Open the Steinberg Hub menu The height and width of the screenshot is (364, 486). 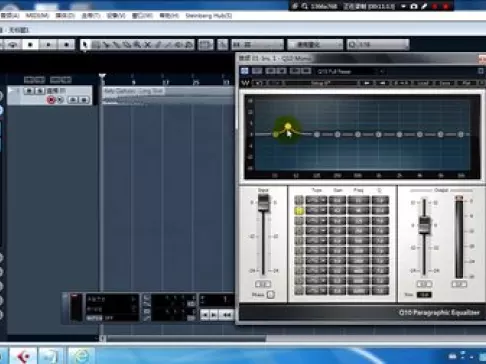209,15
